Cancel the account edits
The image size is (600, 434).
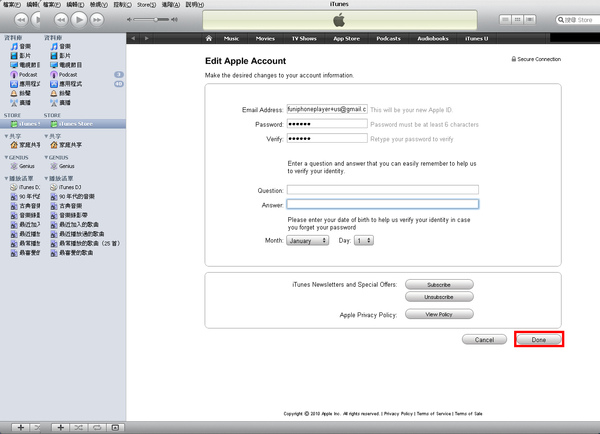pyautogui.click(x=484, y=339)
